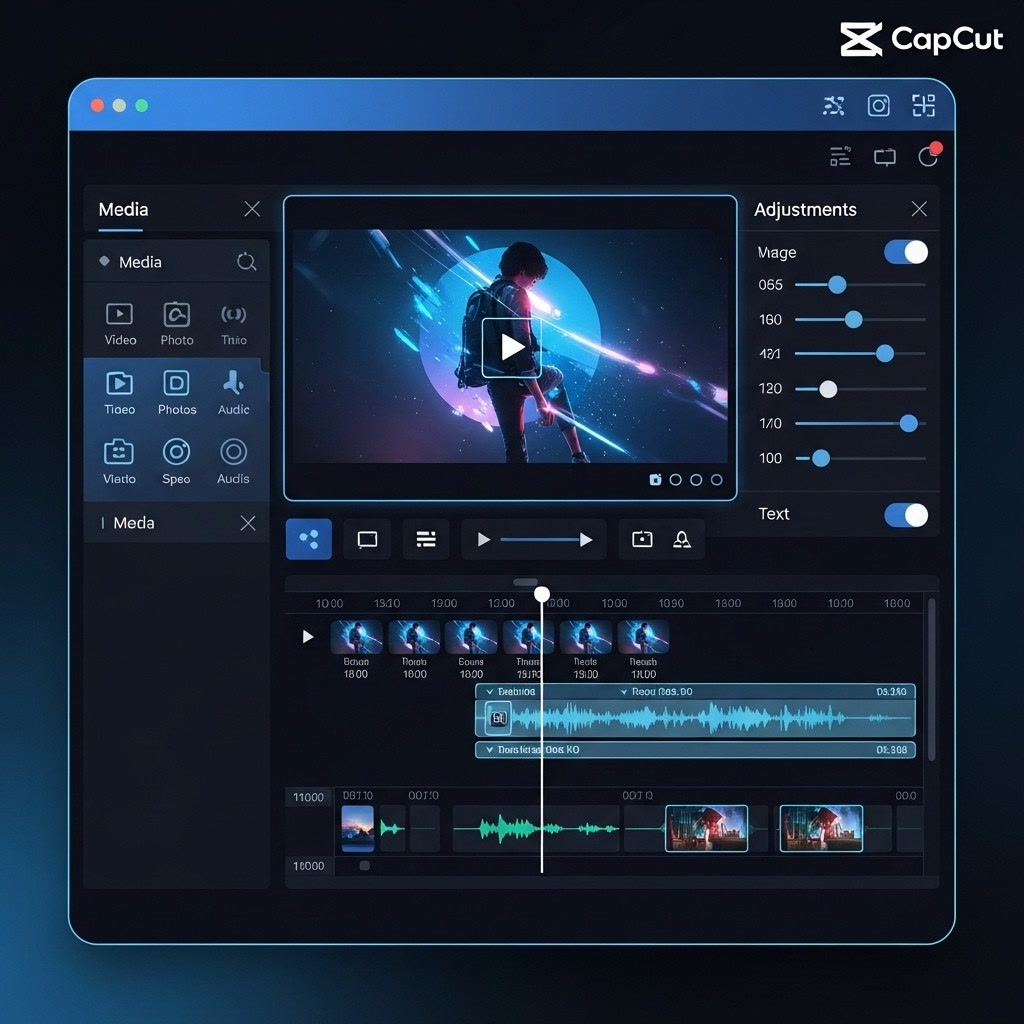
Task: Toggle the track list icon near the red badge
Action: tap(840, 156)
